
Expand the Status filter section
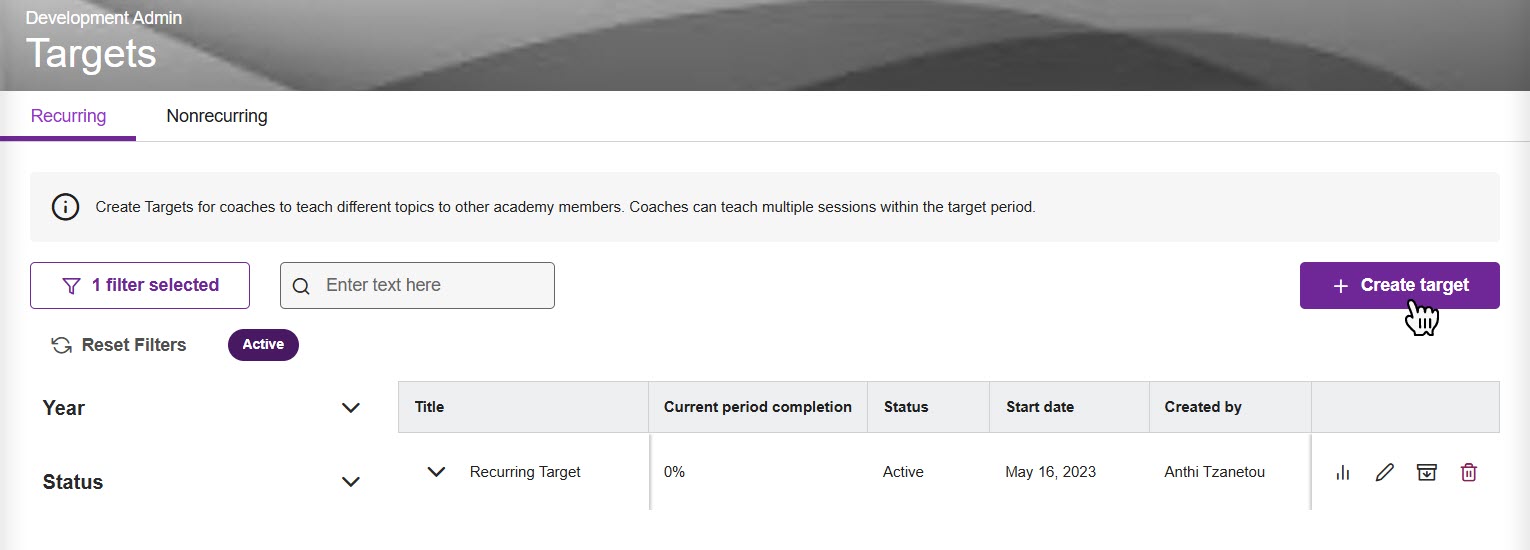point(350,482)
